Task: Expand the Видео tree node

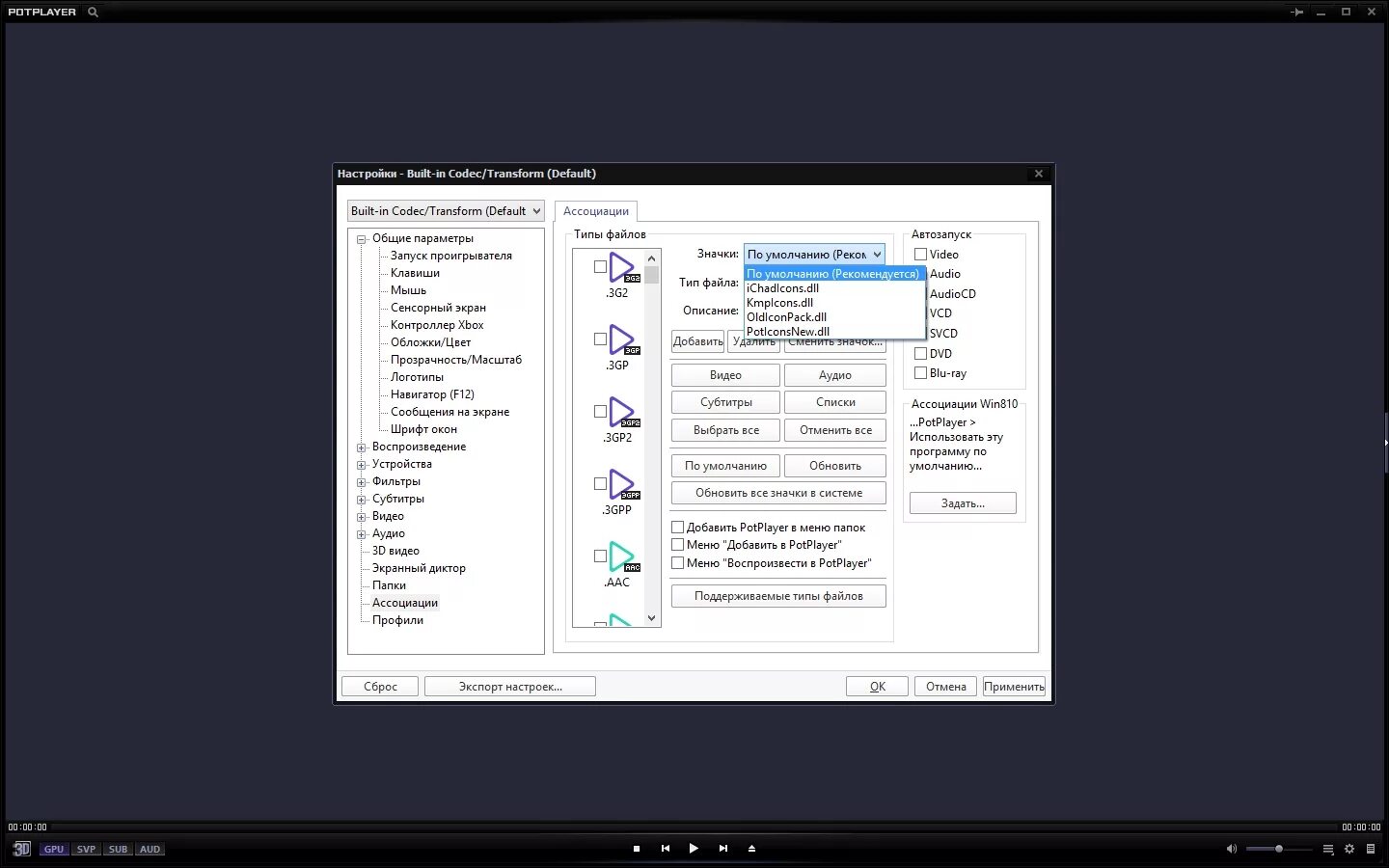Action: [x=362, y=517]
